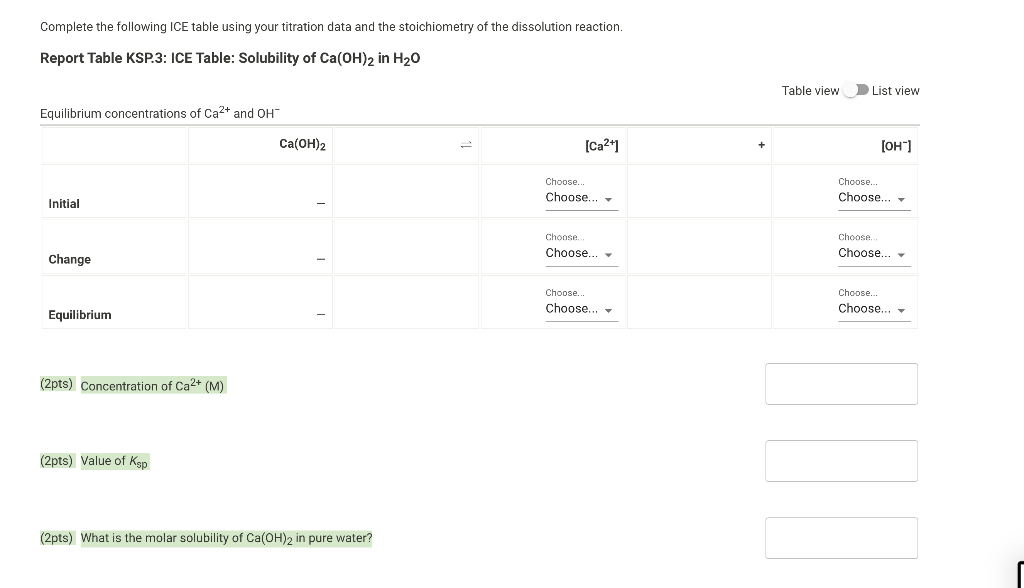
Task: Toggle the Table view / List view switch
Action: 856,90
